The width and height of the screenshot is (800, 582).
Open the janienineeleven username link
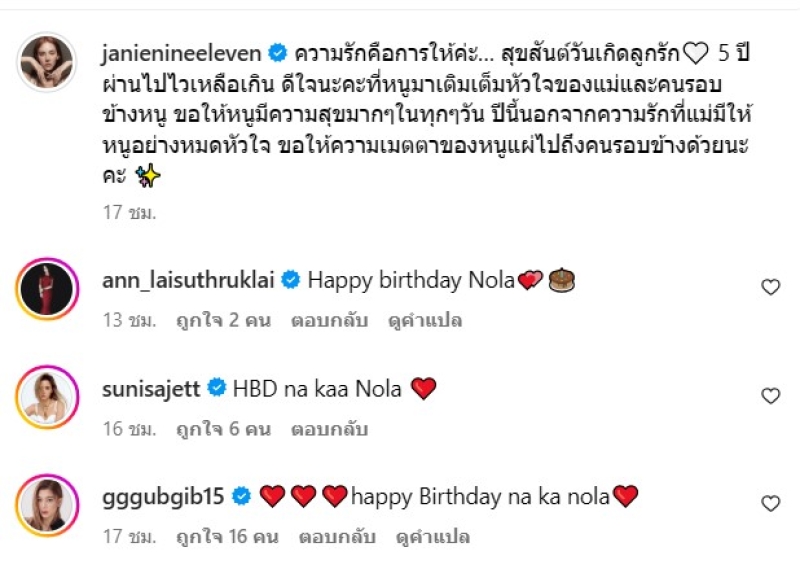[x=182, y=54]
